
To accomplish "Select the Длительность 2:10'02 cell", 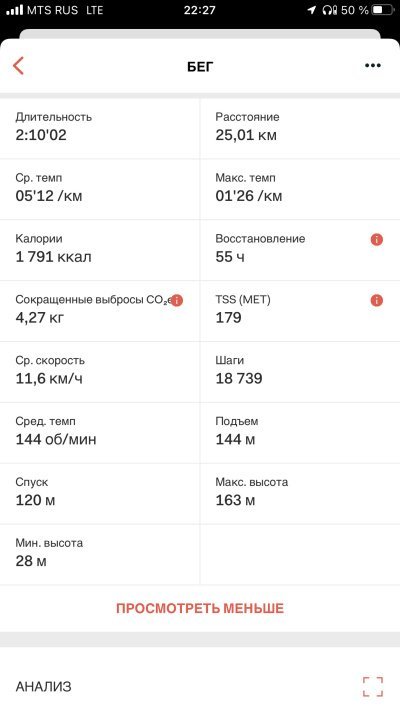I will pyautogui.click(x=100, y=128).
